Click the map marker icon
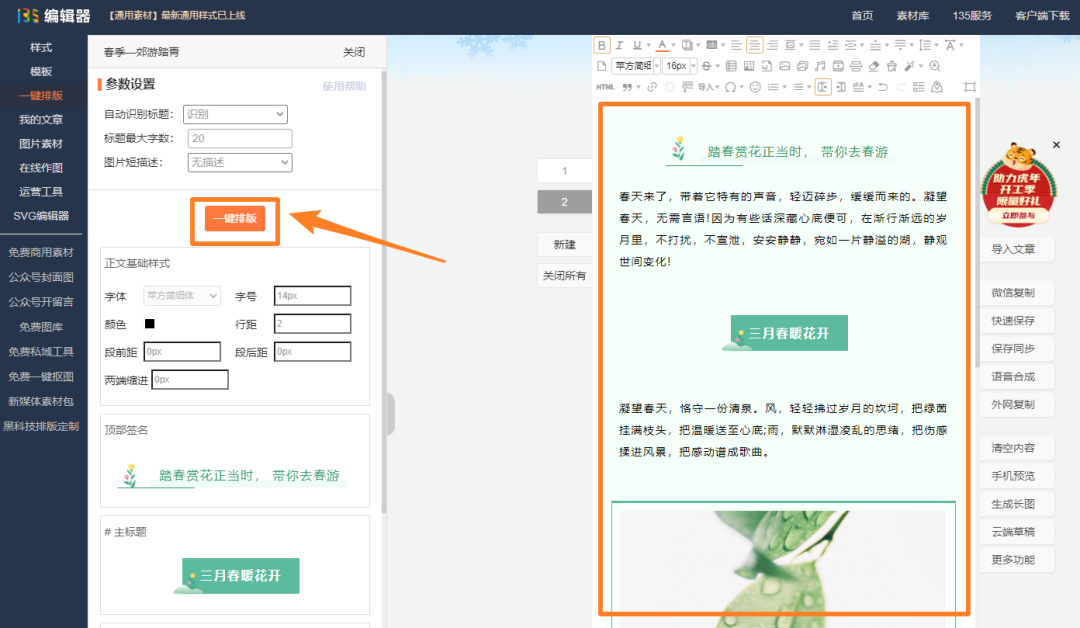The width and height of the screenshot is (1080, 628). tap(937, 87)
